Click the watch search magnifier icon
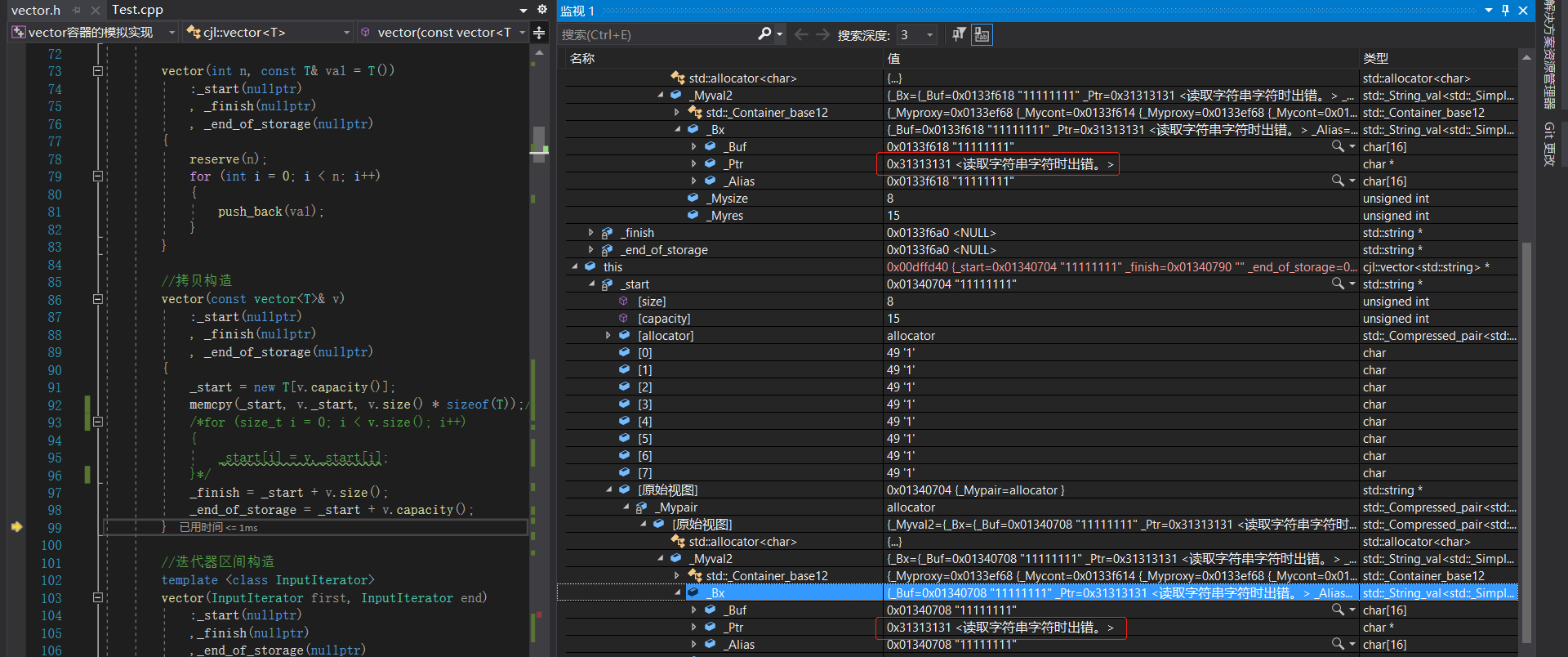Image resolution: width=1568 pixels, height=657 pixels. click(764, 34)
